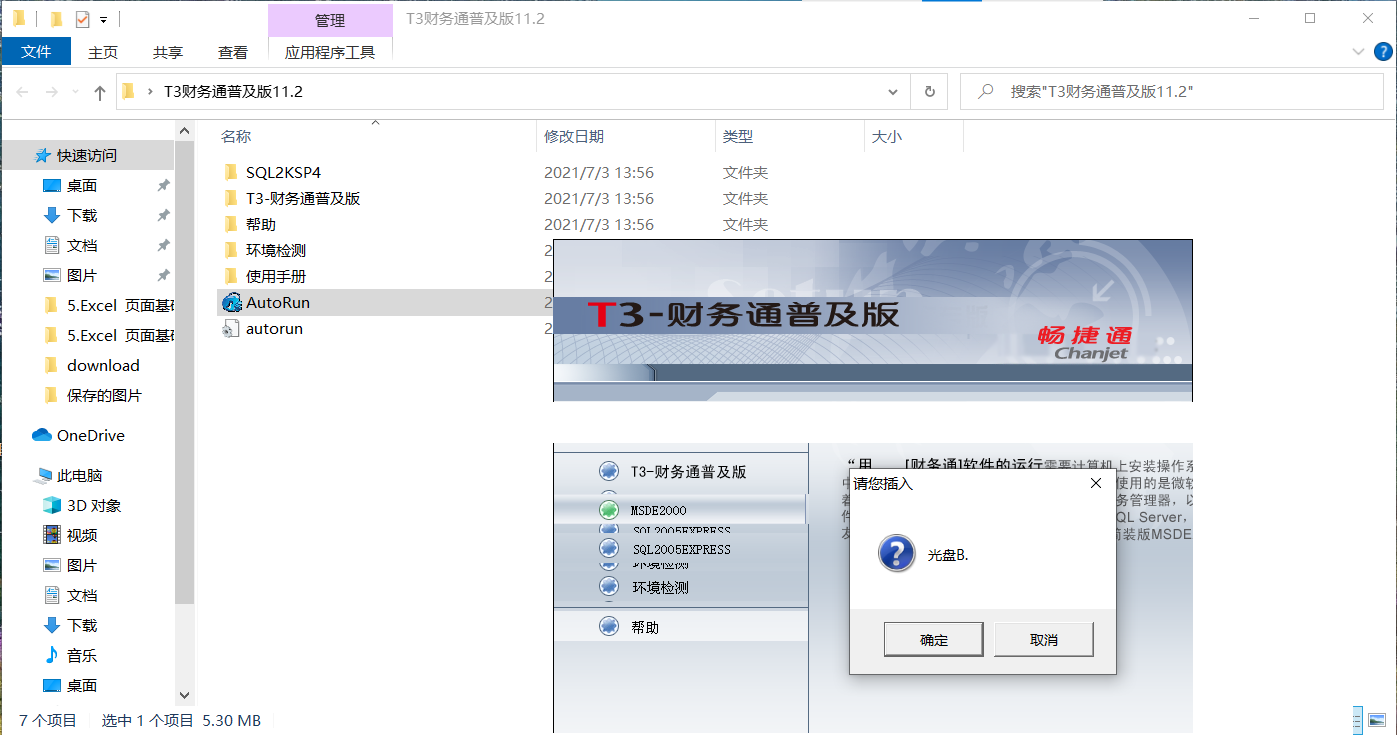Confirm with 确定 in the dialog
This screenshot has width=1397, height=735.
point(933,640)
